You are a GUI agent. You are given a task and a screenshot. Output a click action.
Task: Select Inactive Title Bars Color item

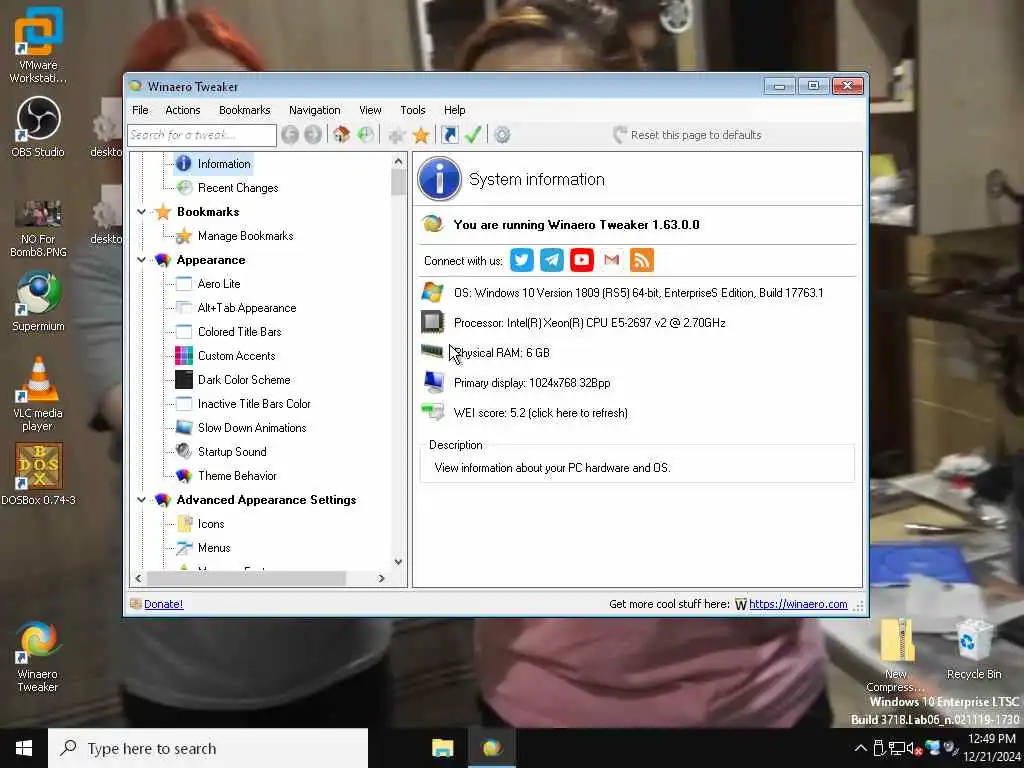253,404
